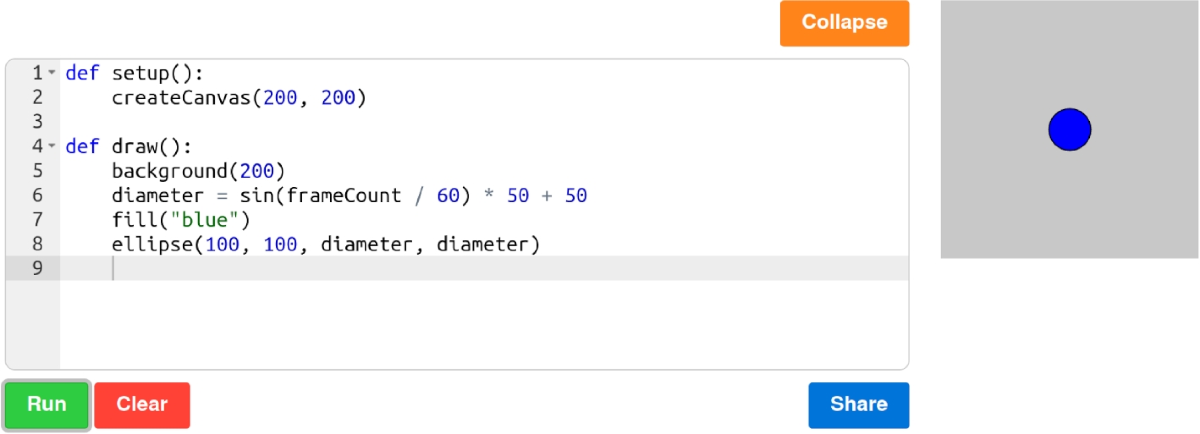Screen dimensions: 1200x434
Task: Clear the code with the red Clear button
Action: (142, 405)
